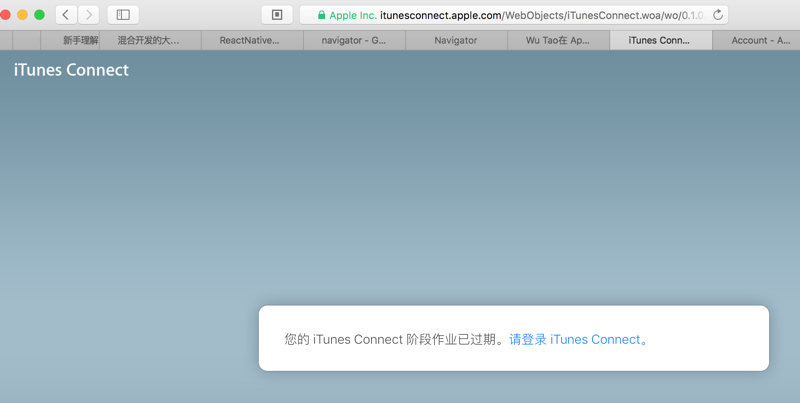Switch to the 混合开发的大... tab
The image size is (800, 403).
click(151, 40)
